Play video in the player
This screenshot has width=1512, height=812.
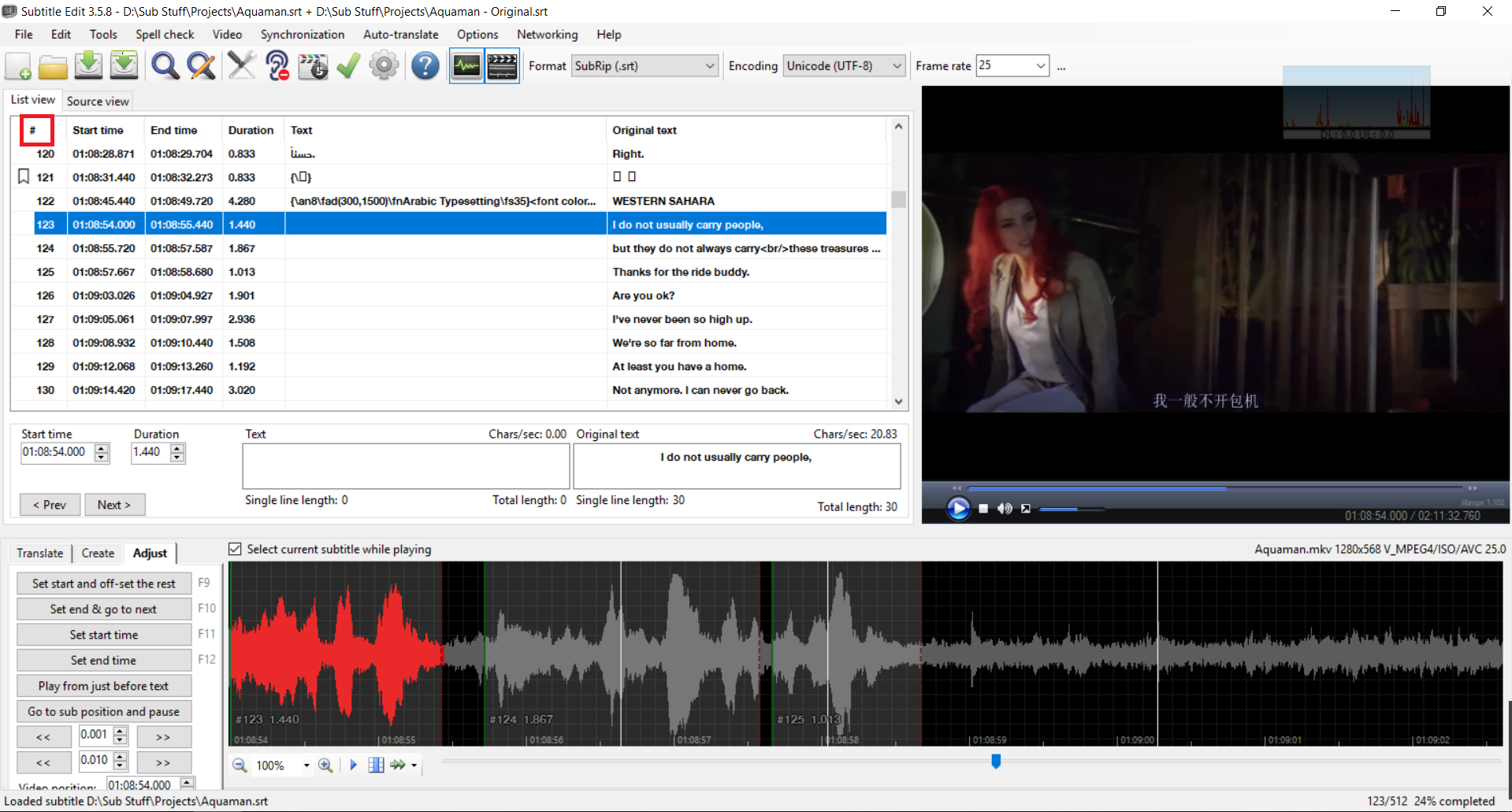pos(958,509)
